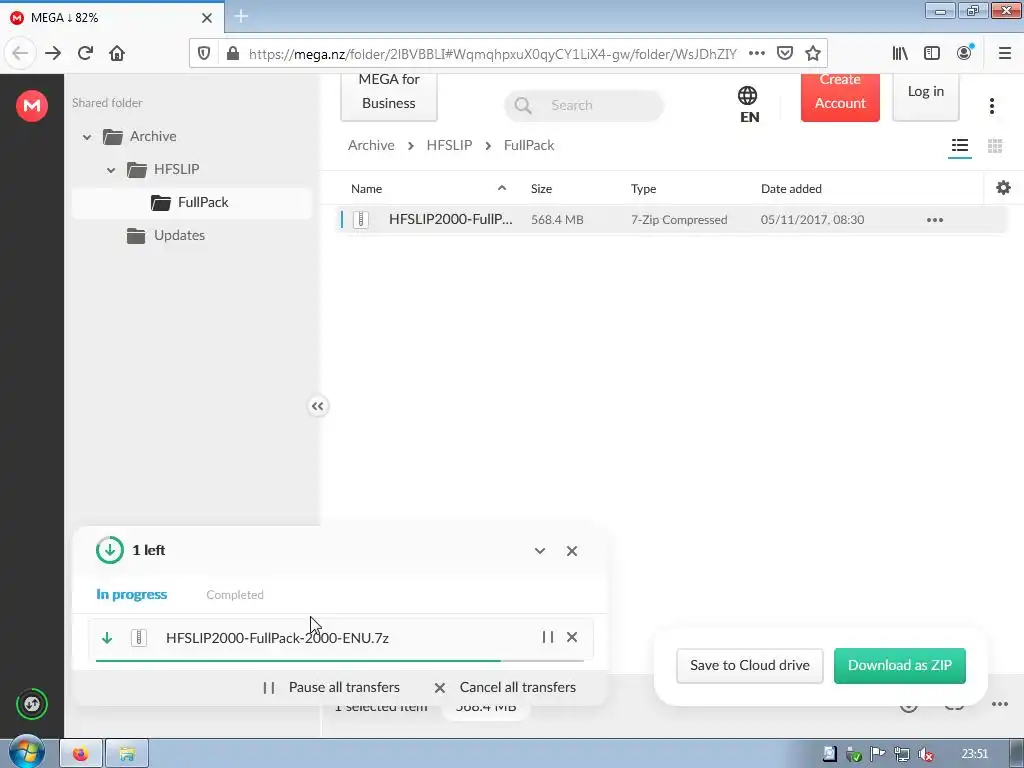This screenshot has height=768, width=1024.
Task: Switch to thumbnail grid view
Action: [995, 146]
